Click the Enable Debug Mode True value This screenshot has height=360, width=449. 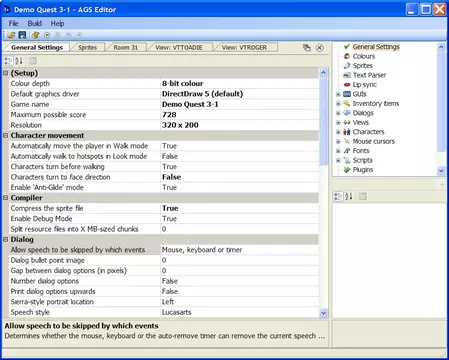[x=169, y=219]
